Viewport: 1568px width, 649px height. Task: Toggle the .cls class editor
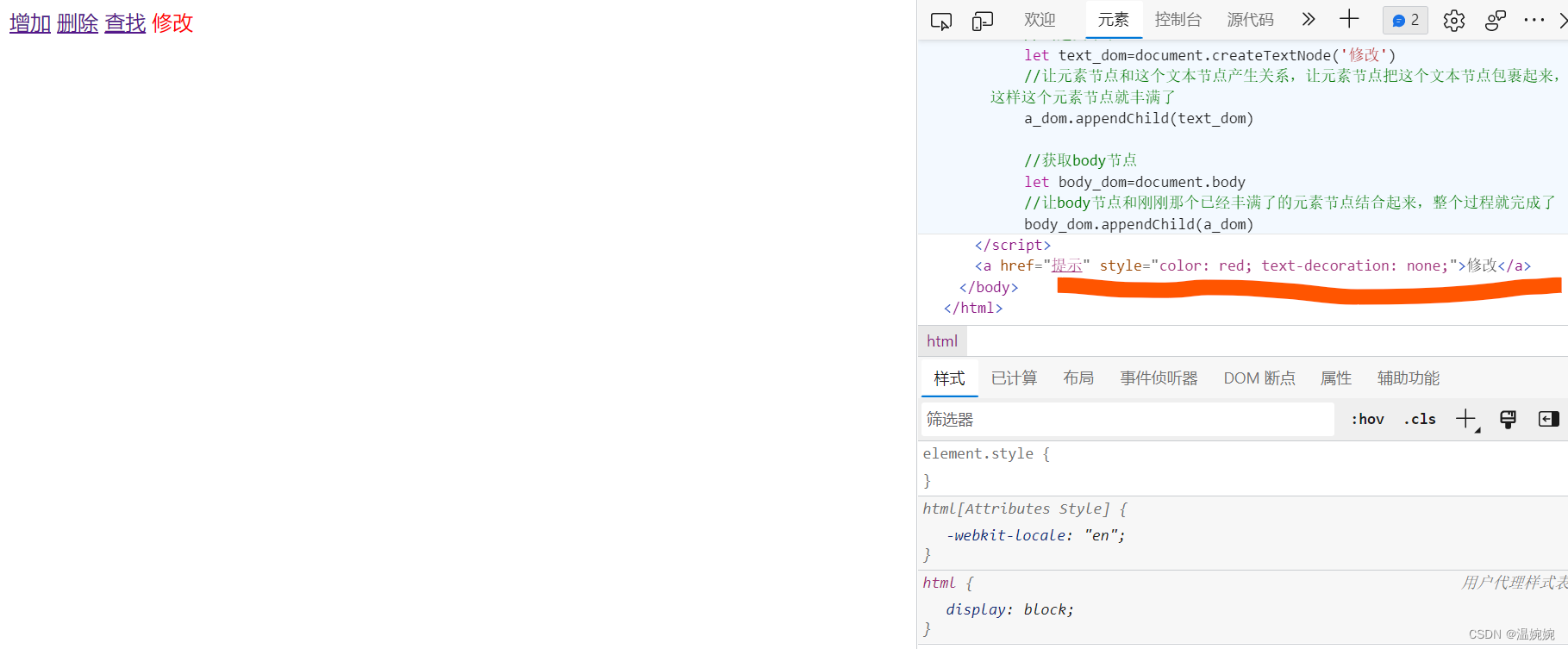coord(1420,420)
